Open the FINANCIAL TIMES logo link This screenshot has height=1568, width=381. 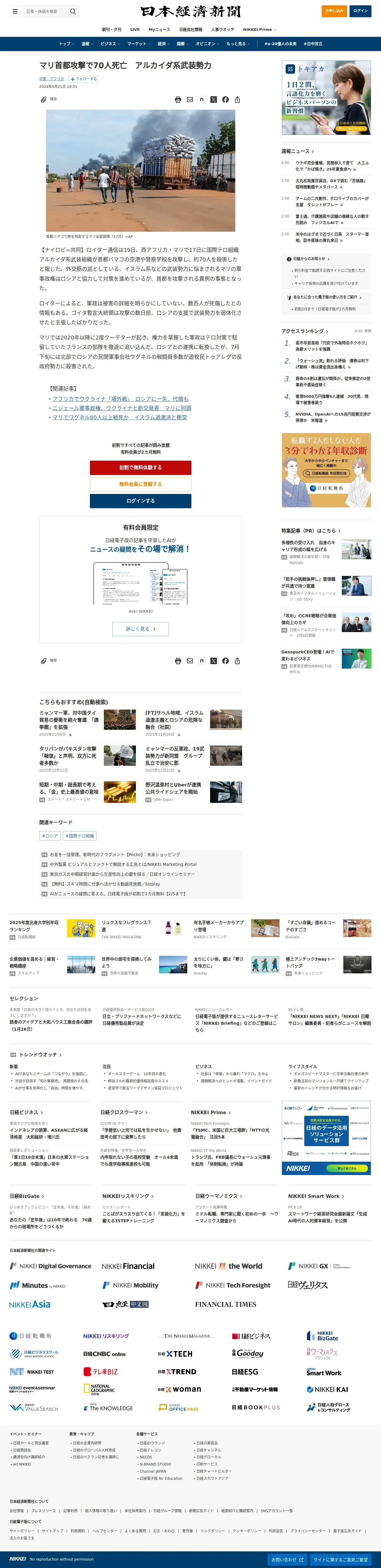coord(226,1304)
